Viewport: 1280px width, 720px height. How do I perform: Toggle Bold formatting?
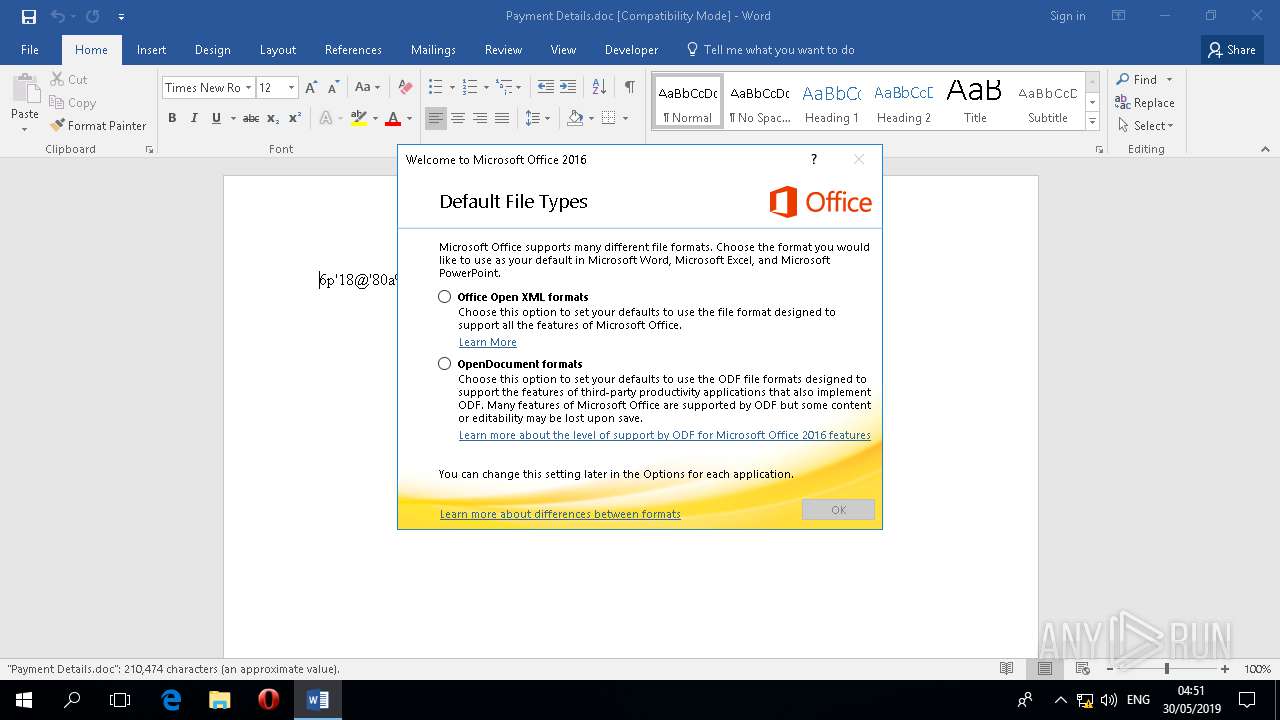click(172, 118)
